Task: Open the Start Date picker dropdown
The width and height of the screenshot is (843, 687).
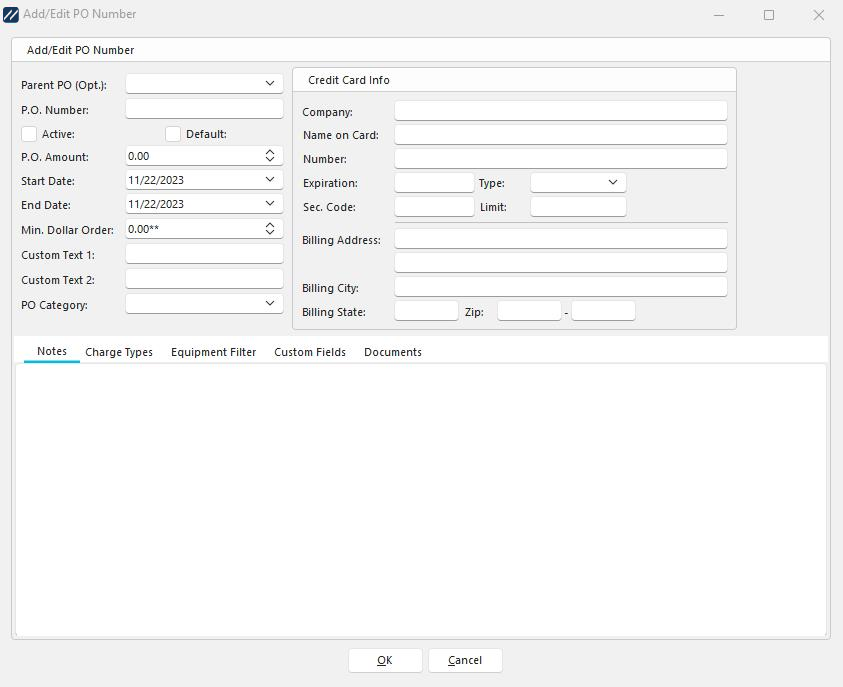Action: 270,180
